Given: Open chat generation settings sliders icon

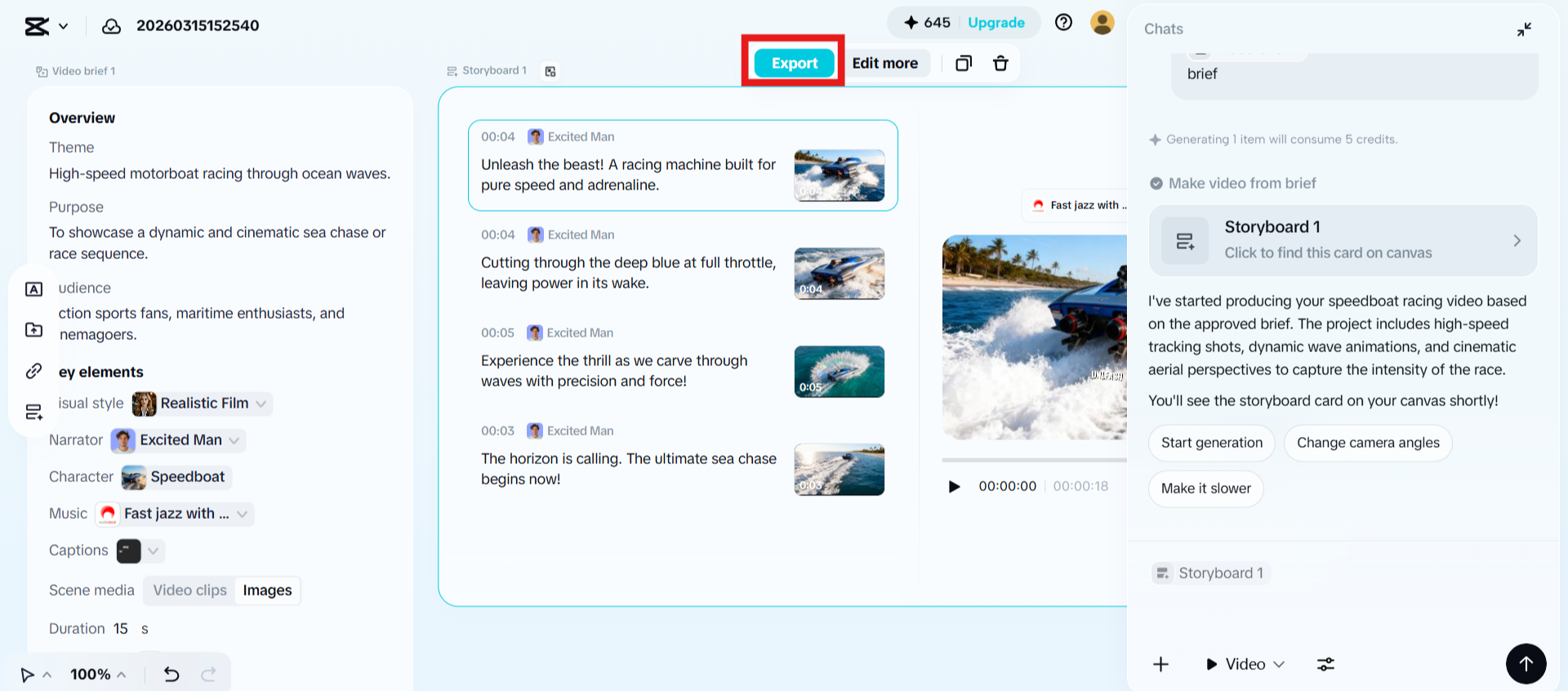Looking at the screenshot, I should click(1325, 664).
